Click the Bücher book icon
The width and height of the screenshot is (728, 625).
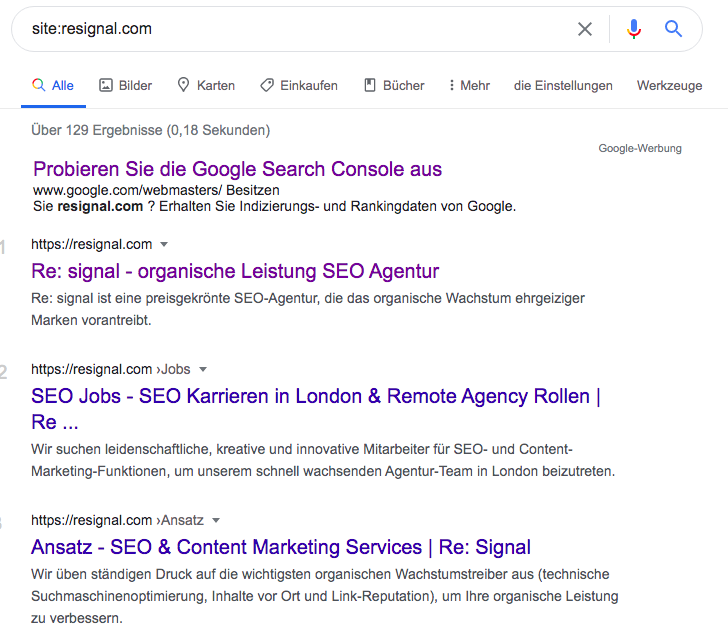click(370, 85)
